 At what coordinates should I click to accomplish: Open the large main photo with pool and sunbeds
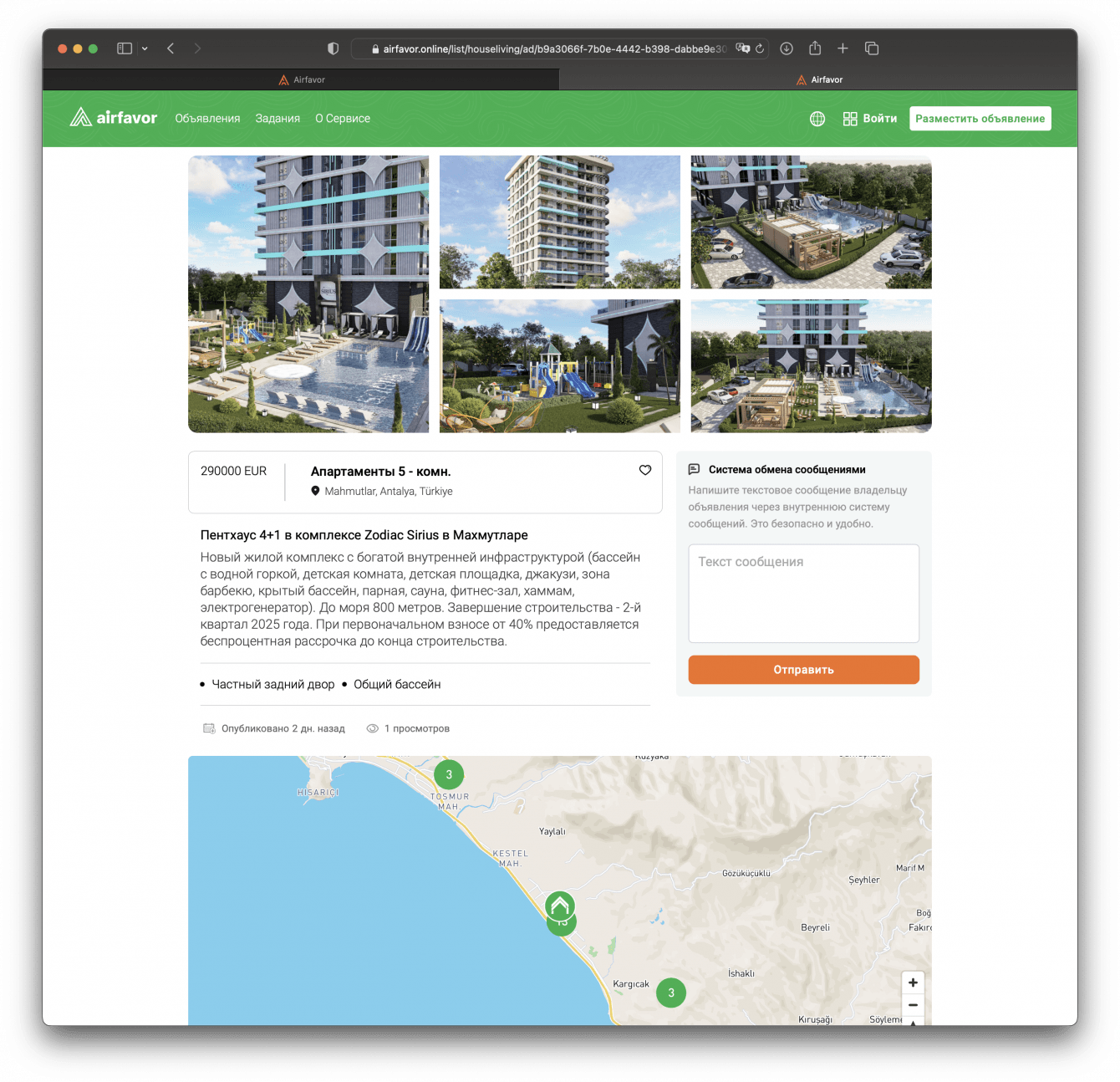(308, 294)
